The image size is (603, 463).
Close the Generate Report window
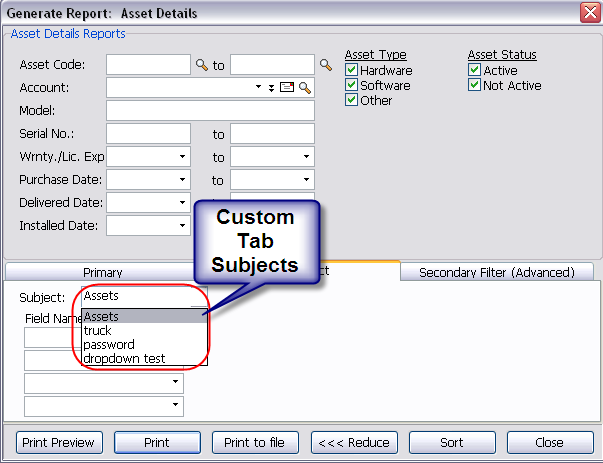tap(589, 13)
